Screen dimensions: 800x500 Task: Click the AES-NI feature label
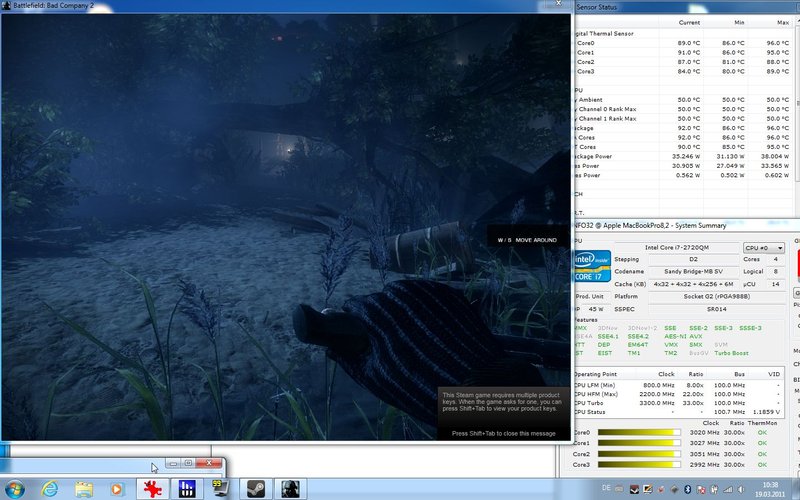pos(674,337)
